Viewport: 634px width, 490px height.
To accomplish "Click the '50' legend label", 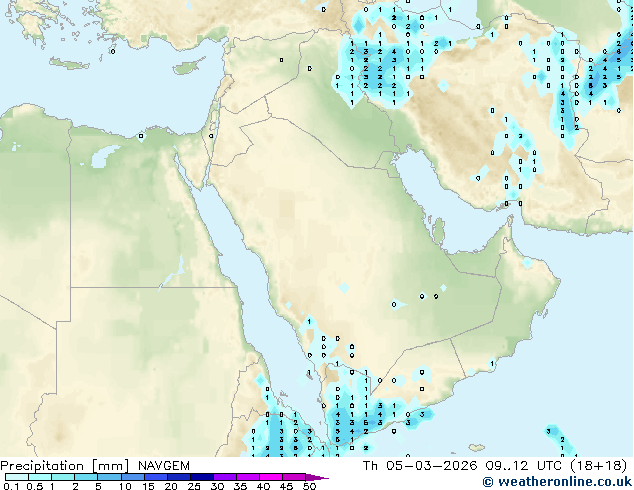I will coord(309,486).
